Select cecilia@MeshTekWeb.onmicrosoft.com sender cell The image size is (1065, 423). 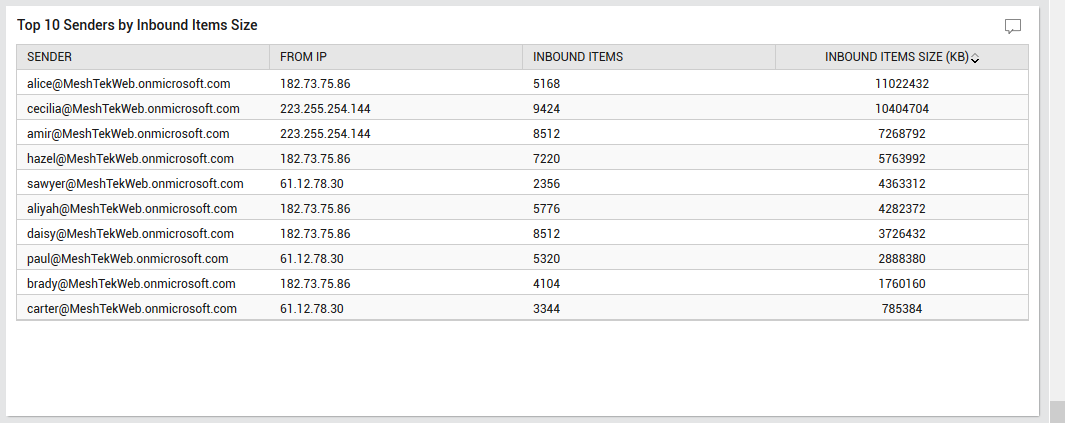[x=133, y=109]
